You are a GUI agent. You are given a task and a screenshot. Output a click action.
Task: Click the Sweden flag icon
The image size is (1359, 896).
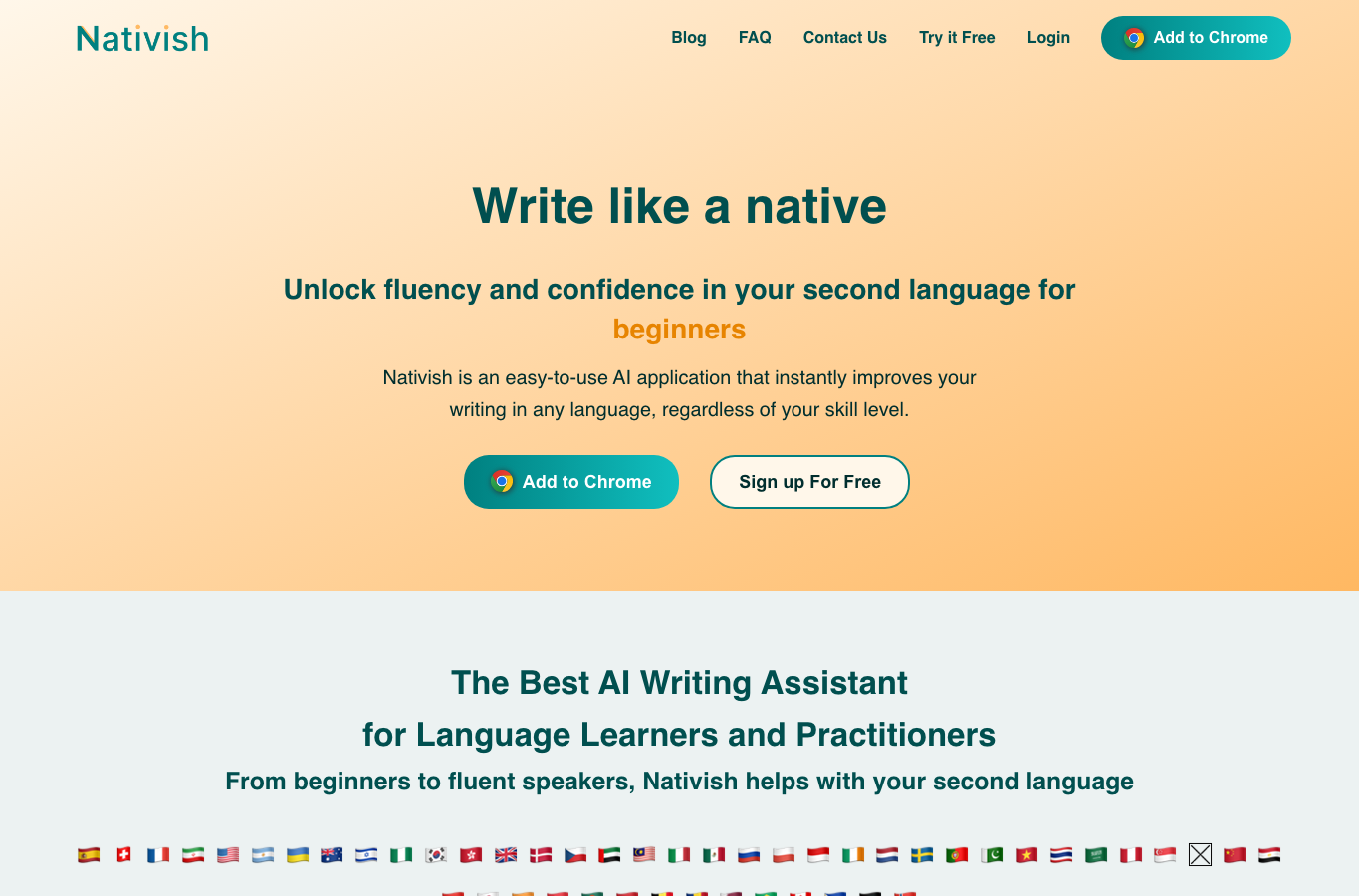(922, 854)
